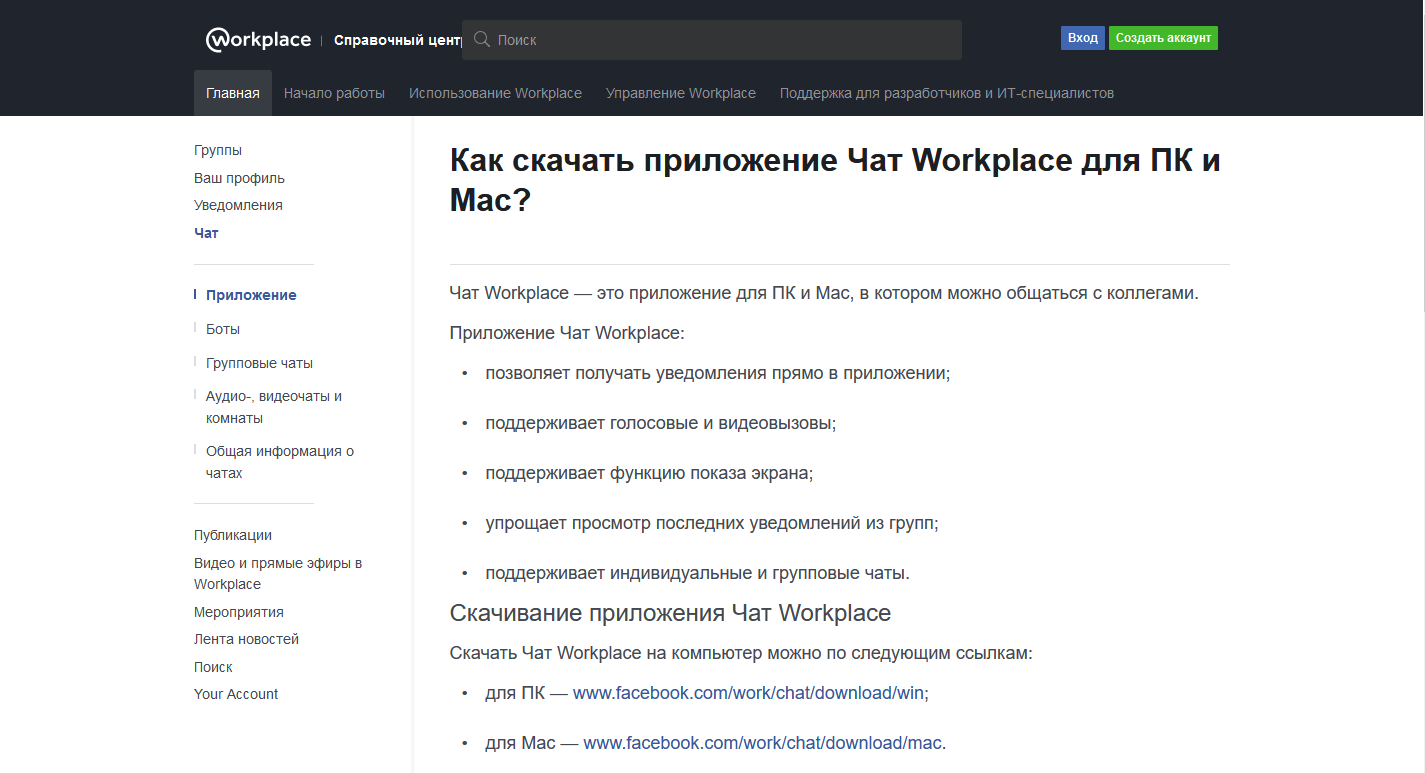Open Your Account sidebar link

[x=236, y=694]
